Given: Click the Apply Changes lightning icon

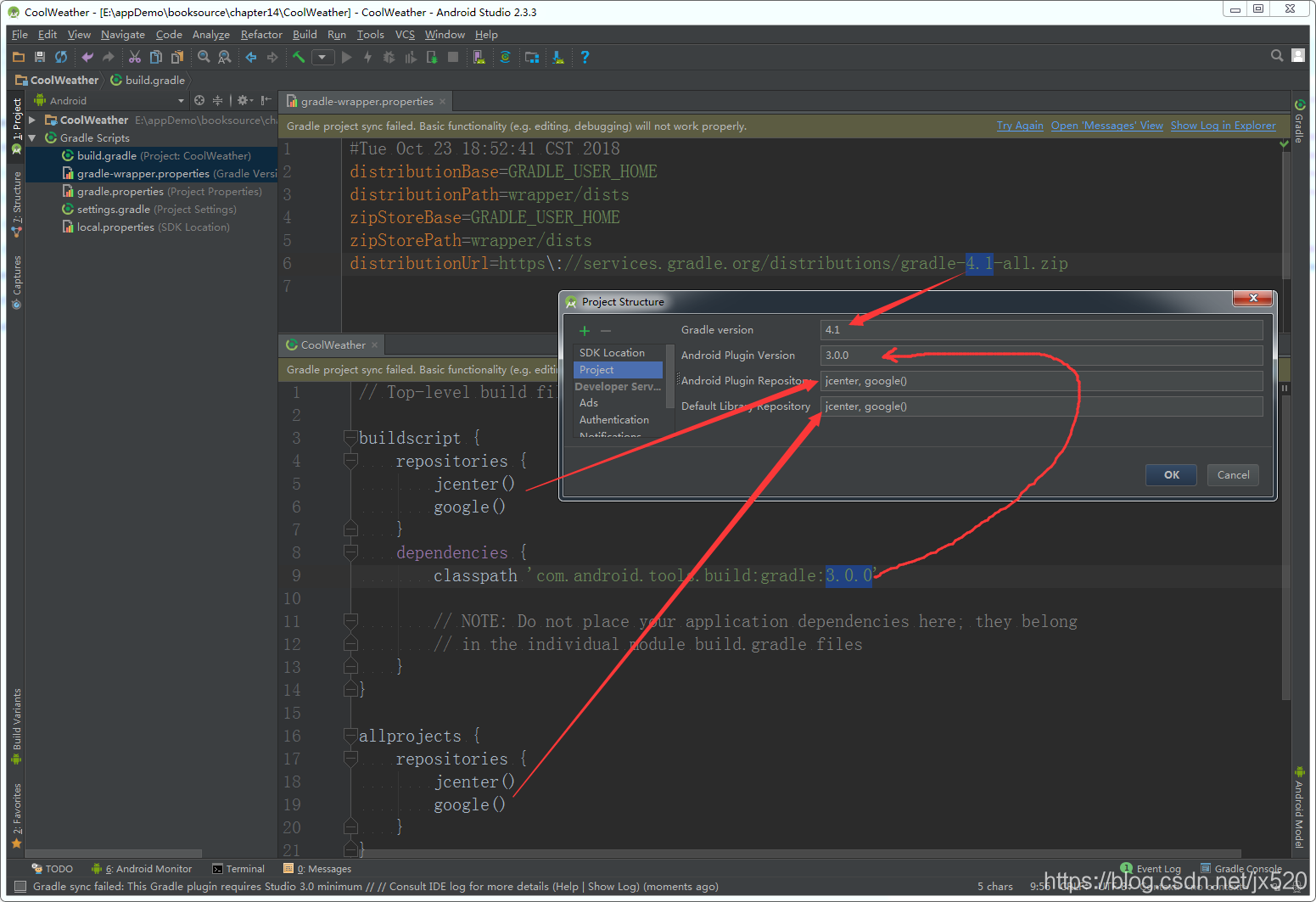Looking at the screenshot, I should point(367,57).
